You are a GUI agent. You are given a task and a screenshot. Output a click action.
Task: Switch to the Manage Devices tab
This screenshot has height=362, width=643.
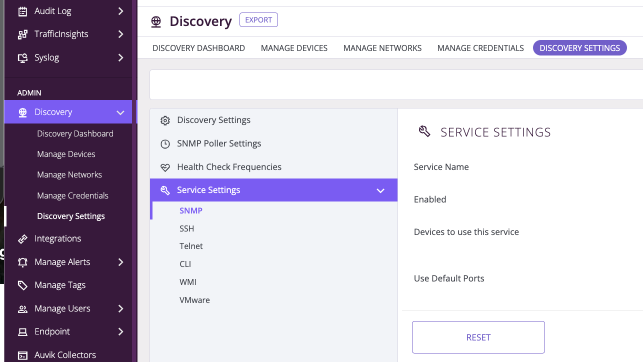click(294, 48)
